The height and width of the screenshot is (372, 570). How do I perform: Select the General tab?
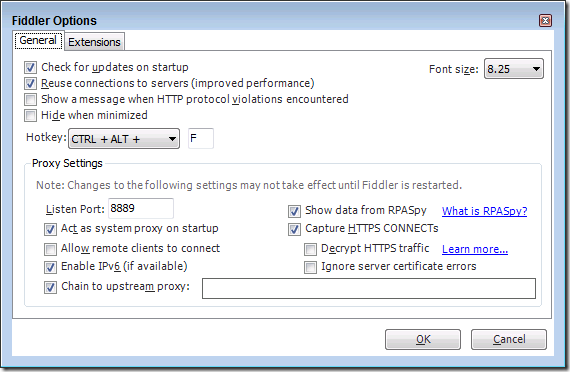pyautogui.click(x=38, y=40)
